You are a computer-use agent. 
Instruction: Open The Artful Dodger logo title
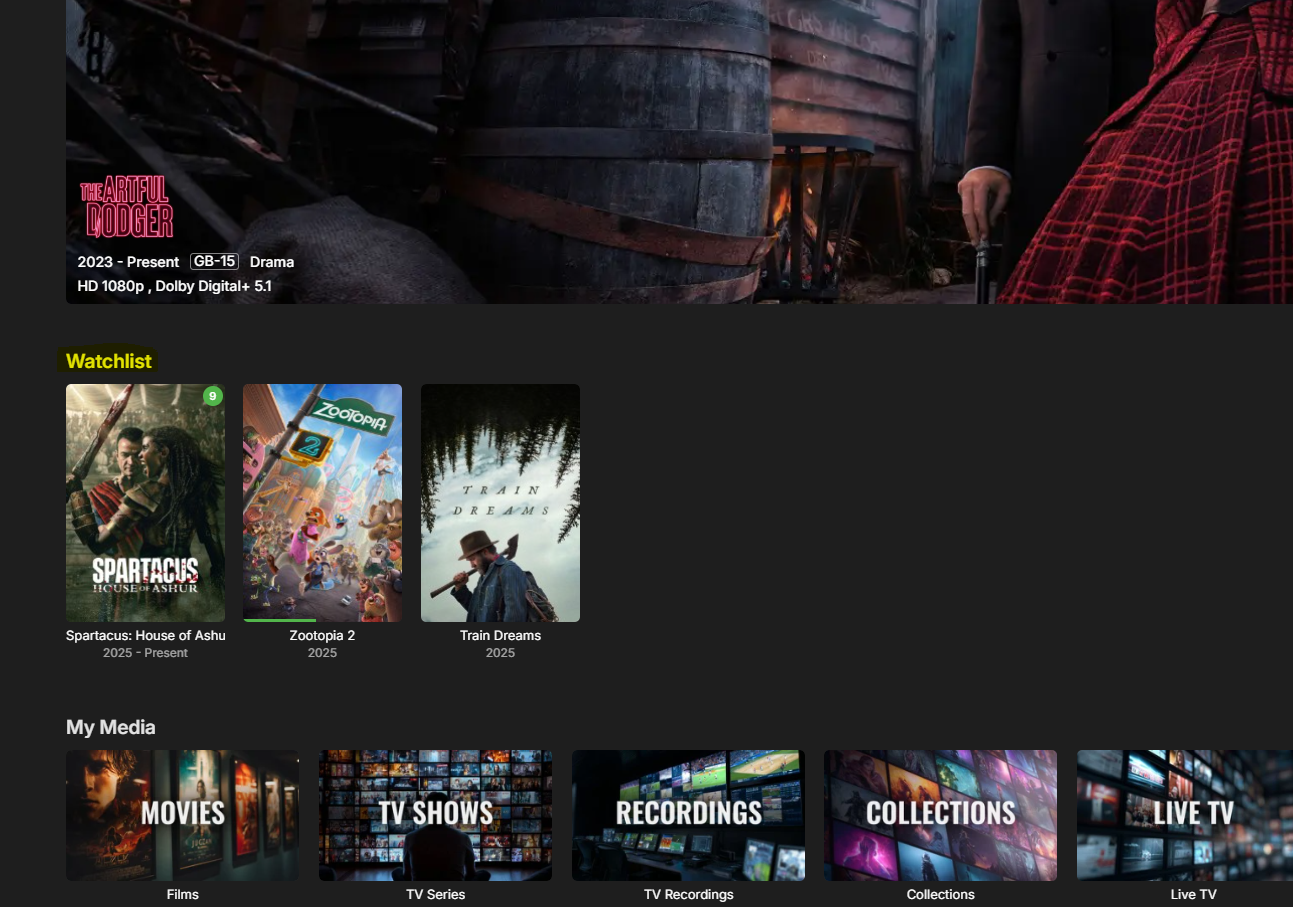[x=126, y=207]
